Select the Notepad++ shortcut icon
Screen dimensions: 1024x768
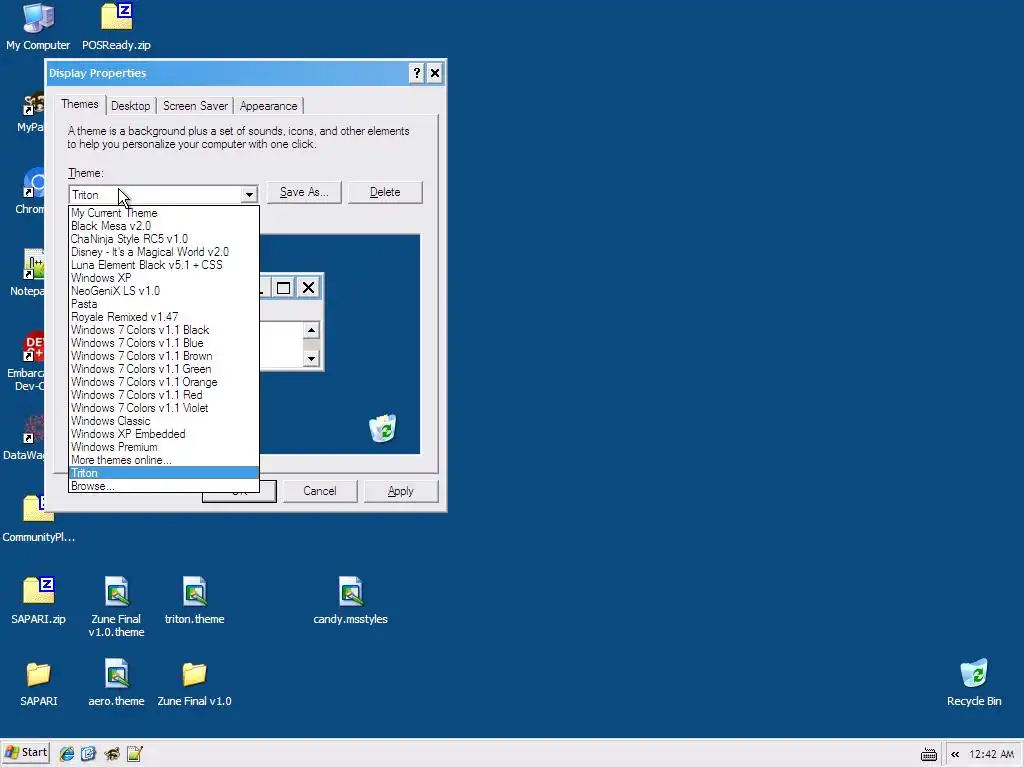29,273
